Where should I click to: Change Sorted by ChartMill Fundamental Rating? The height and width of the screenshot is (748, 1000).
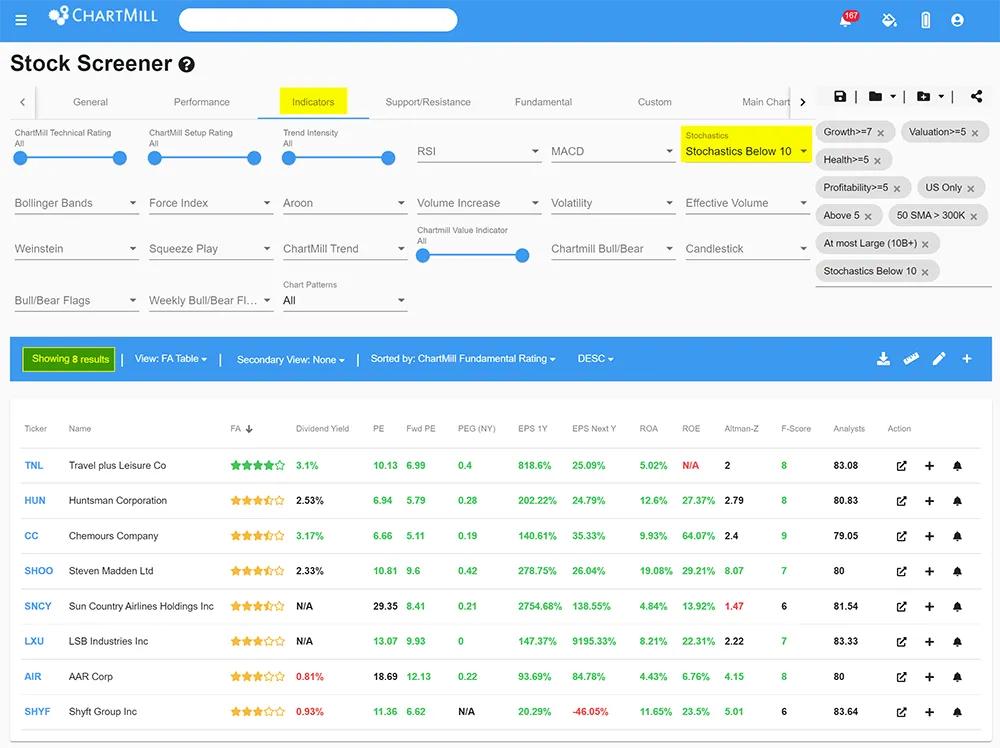coord(463,359)
